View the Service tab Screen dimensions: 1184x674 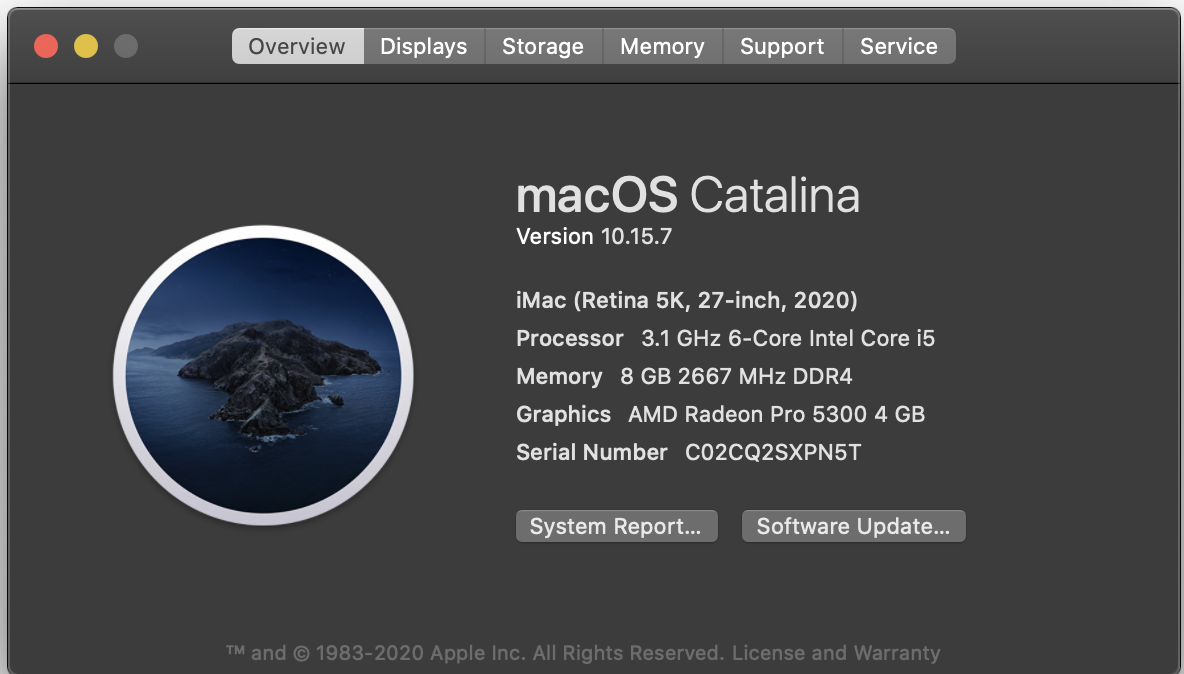coord(899,46)
